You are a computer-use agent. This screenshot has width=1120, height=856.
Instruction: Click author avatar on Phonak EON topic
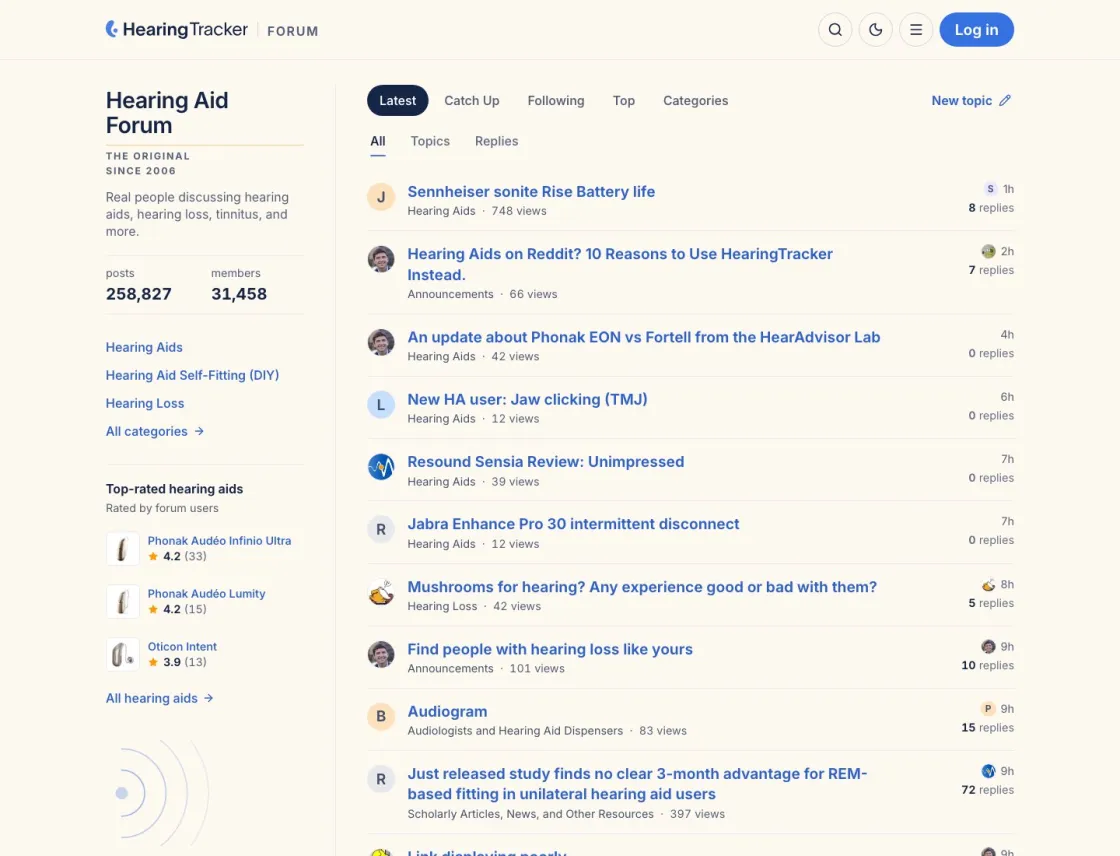(381, 342)
